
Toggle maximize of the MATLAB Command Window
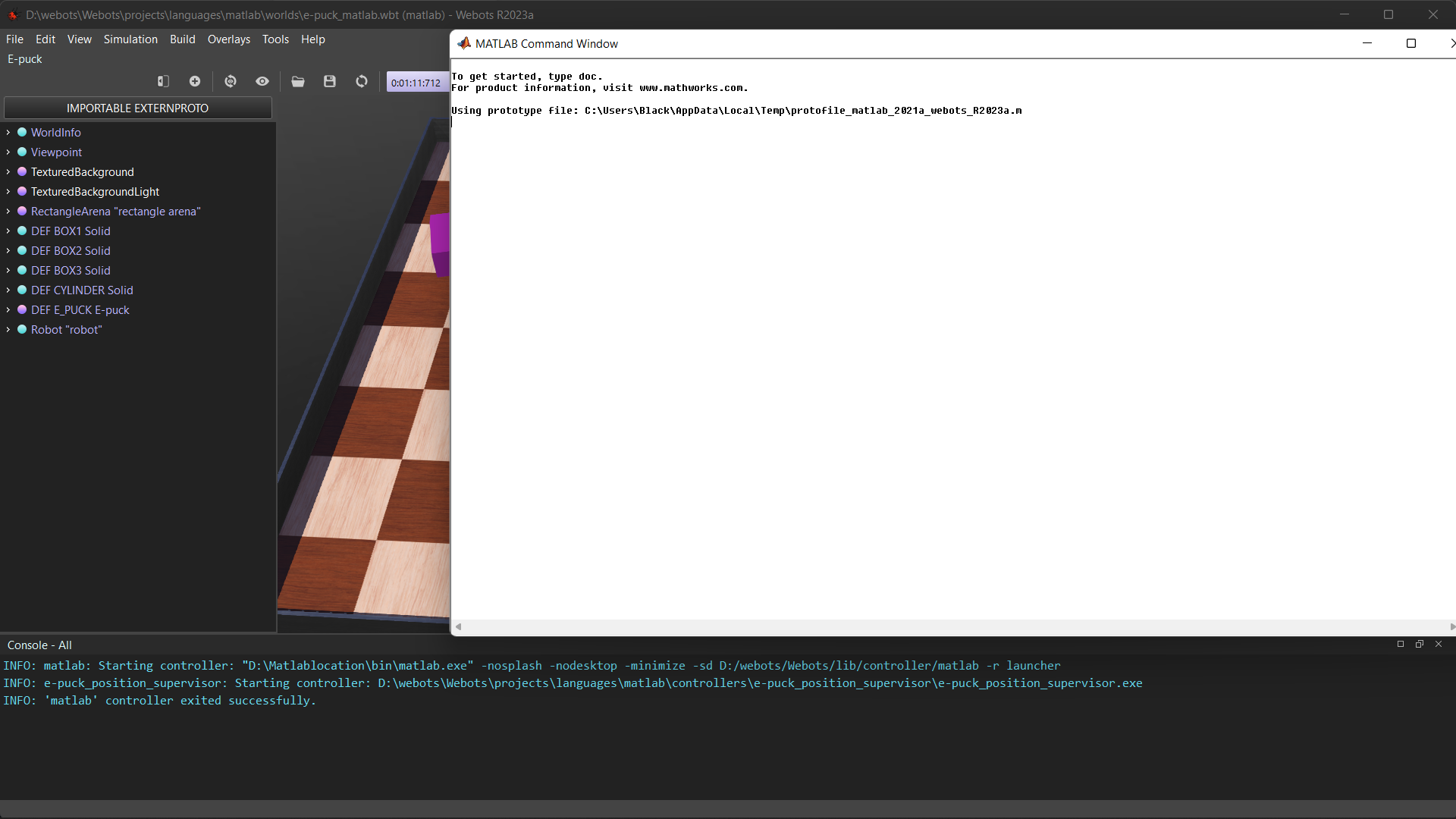pos(1412,43)
